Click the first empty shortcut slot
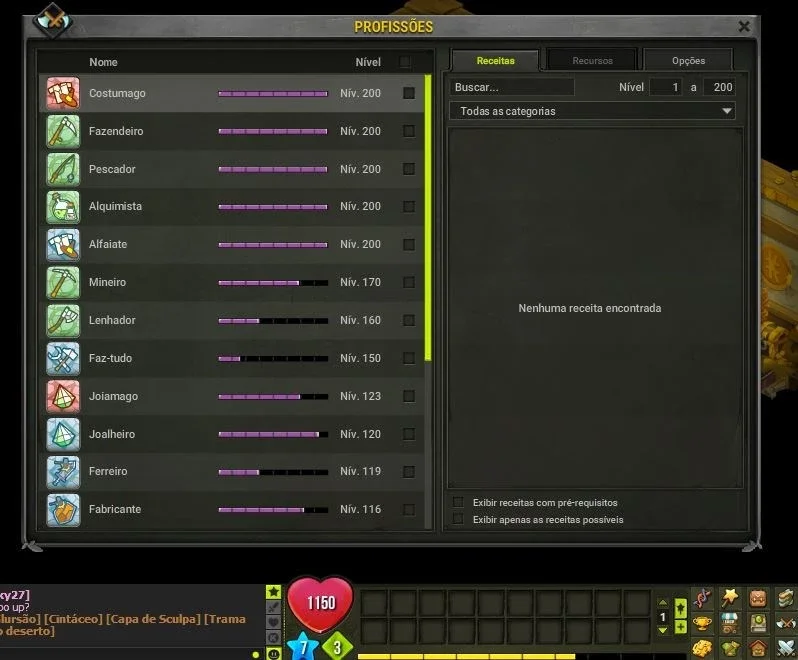Image resolution: width=798 pixels, height=660 pixels. click(374, 603)
